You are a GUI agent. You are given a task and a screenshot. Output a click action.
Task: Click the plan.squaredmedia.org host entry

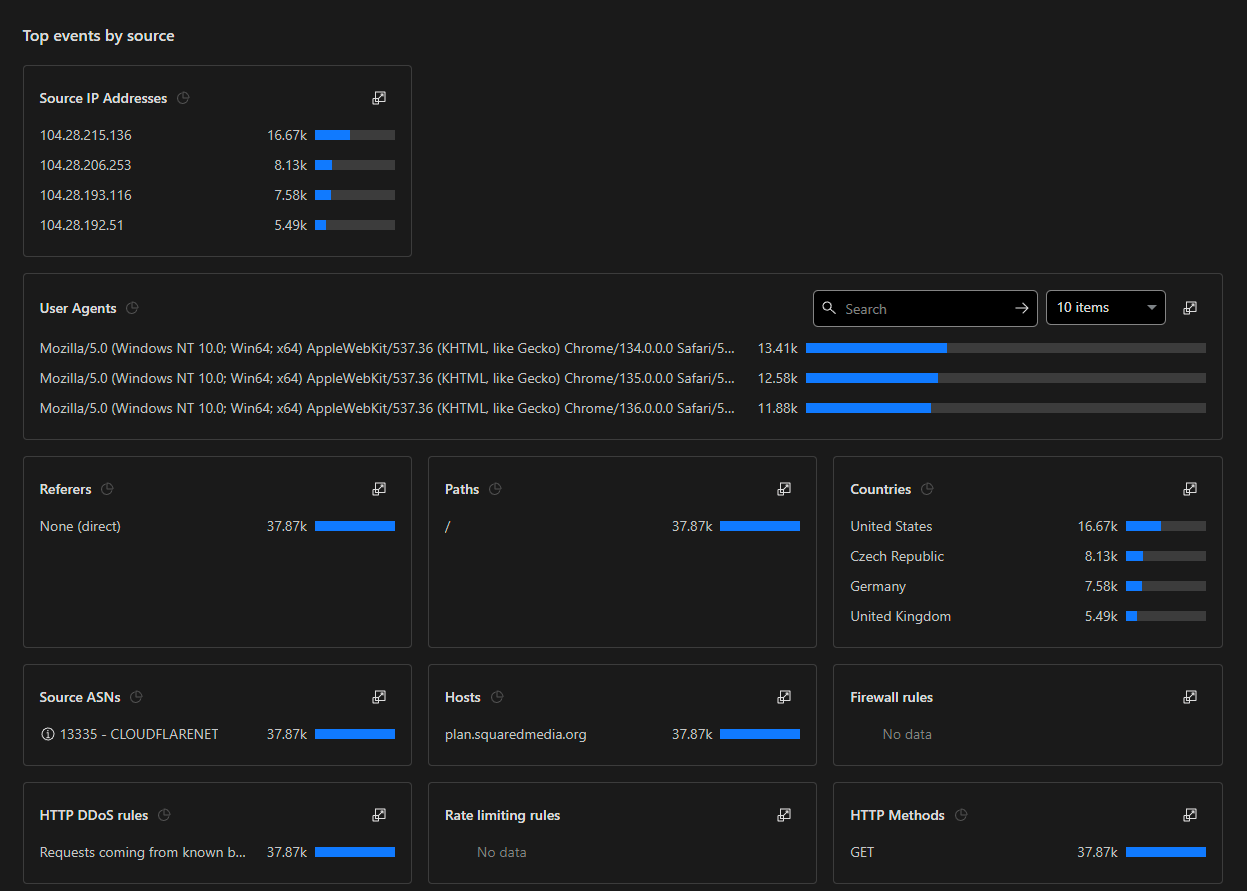pyautogui.click(x=515, y=734)
